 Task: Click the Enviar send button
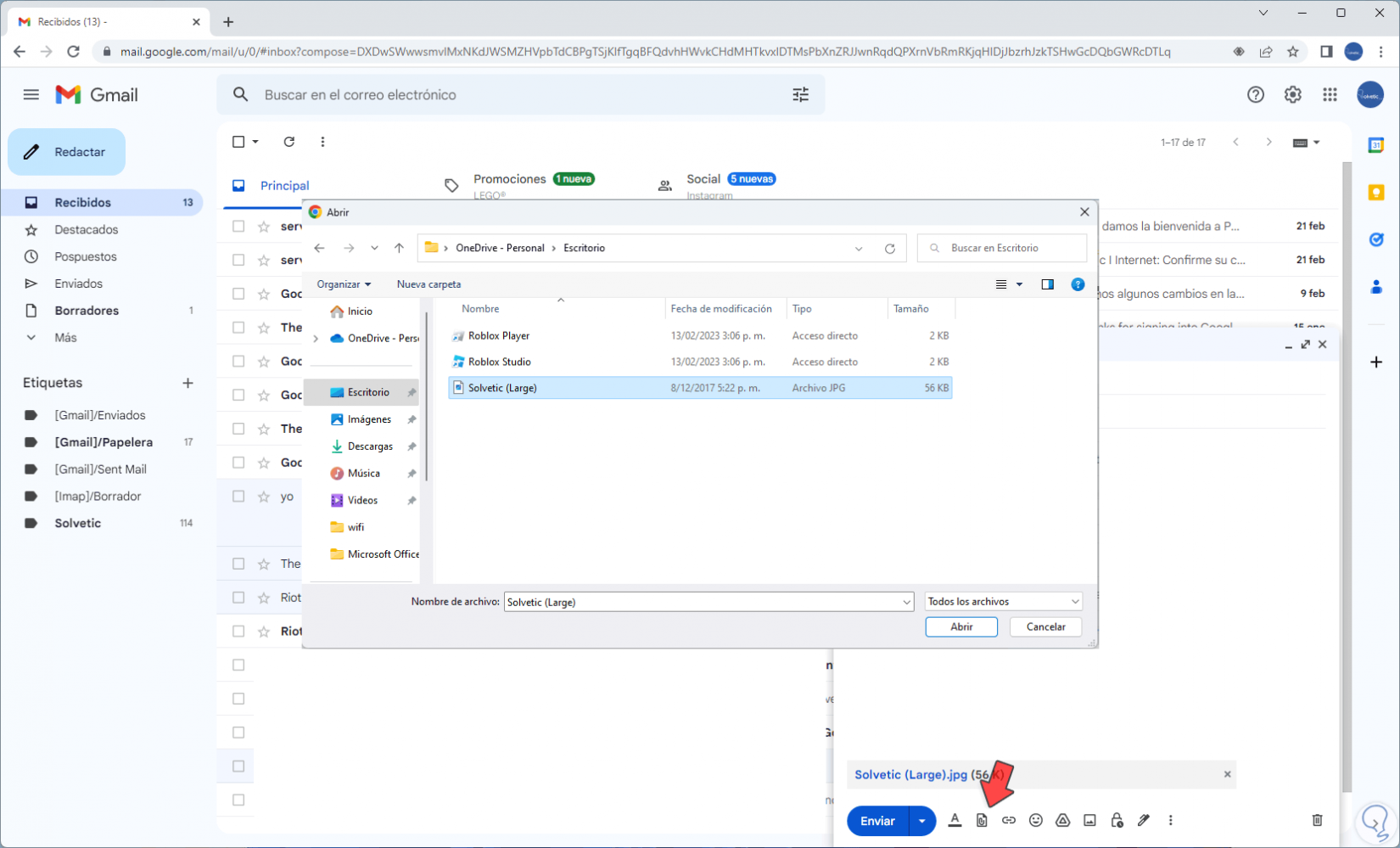point(877,821)
